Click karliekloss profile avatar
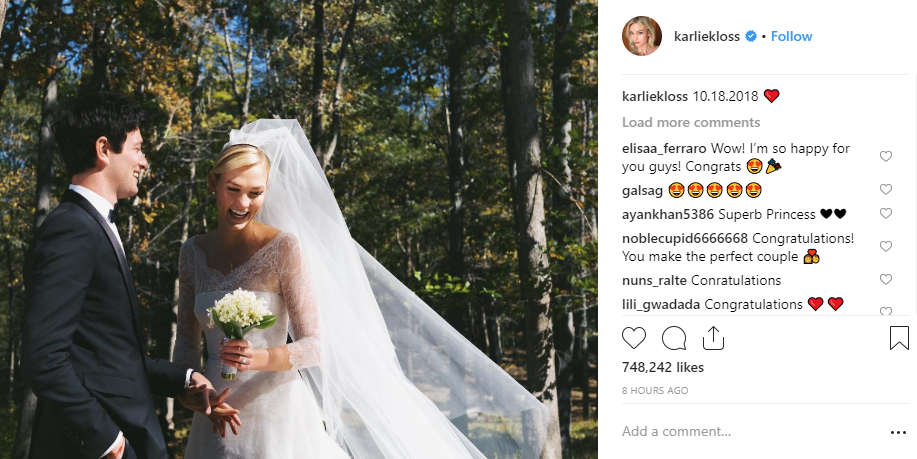This screenshot has height=459, width=917. tap(642, 36)
